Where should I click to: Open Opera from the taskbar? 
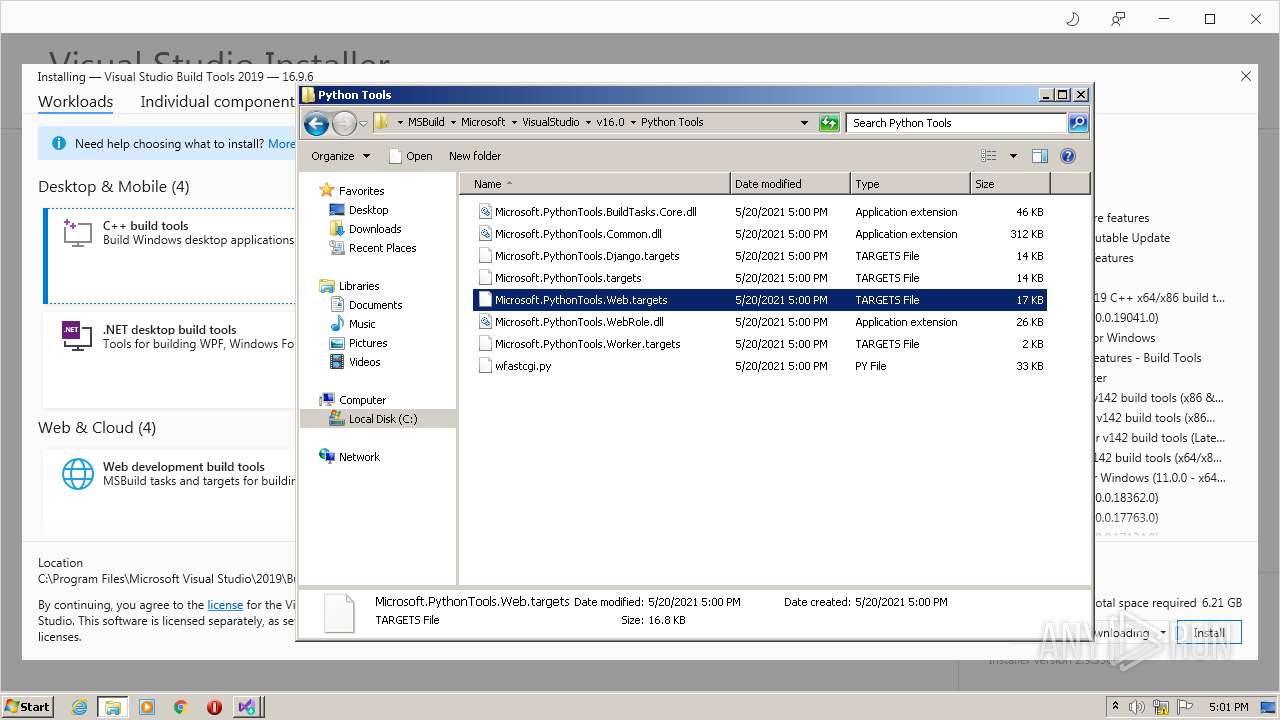click(214, 707)
